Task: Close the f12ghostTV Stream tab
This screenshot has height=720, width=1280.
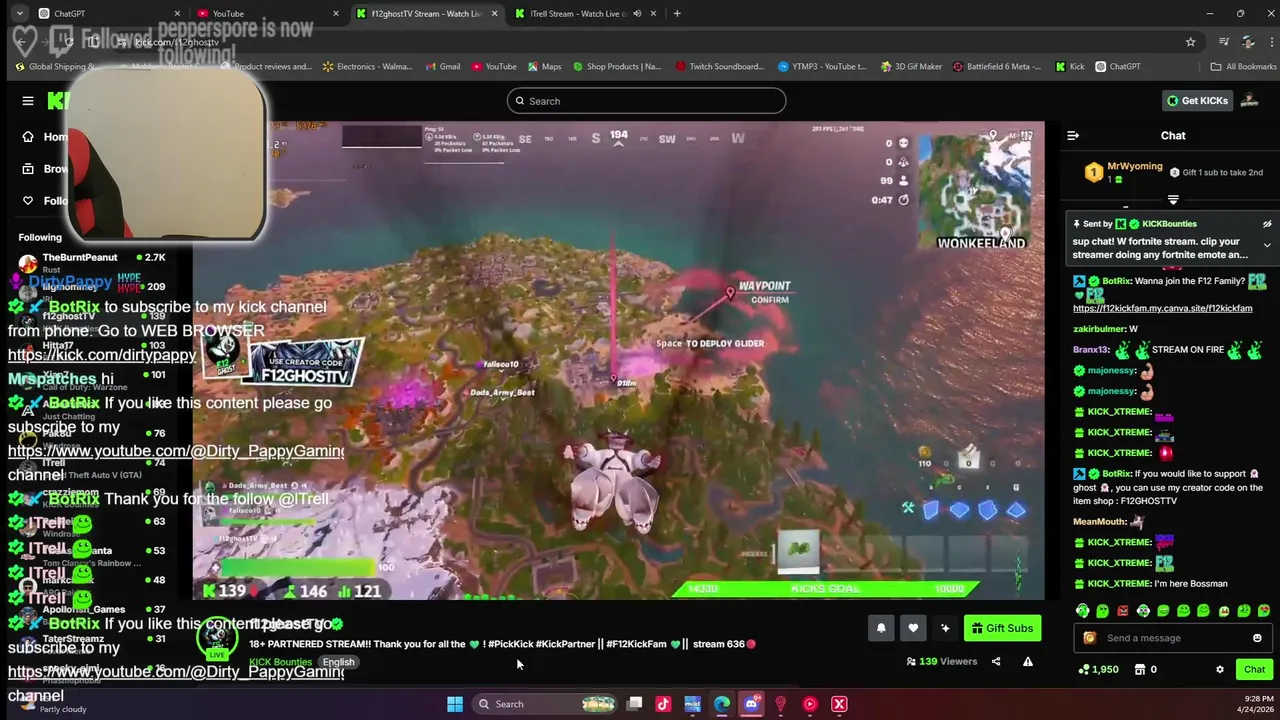Action: (495, 14)
